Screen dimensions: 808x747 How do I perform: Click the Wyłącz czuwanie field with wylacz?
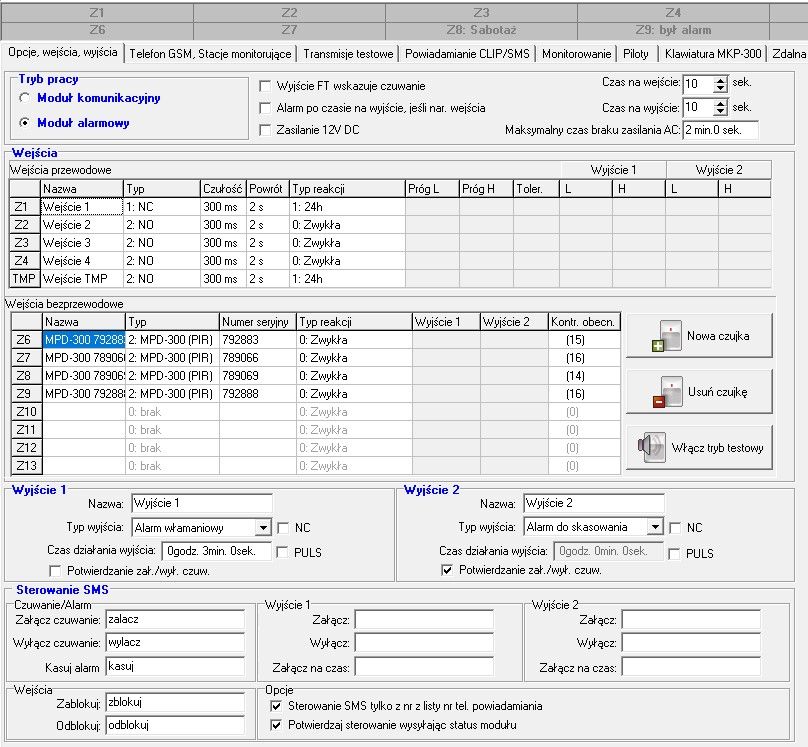pos(175,642)
